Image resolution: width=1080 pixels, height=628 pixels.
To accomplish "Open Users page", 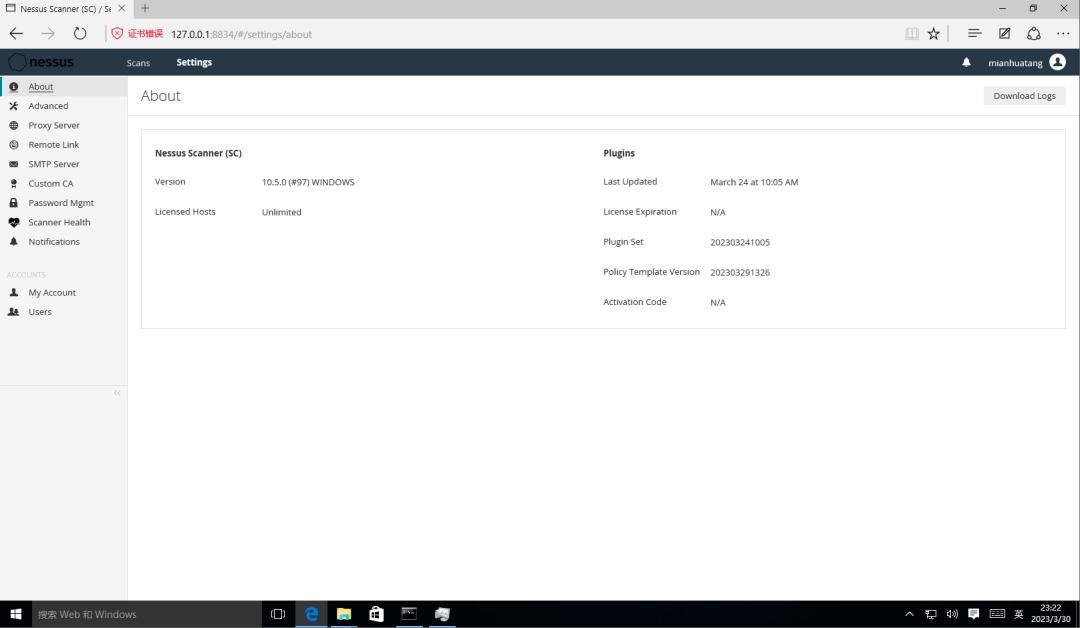I will coord(40,312).
